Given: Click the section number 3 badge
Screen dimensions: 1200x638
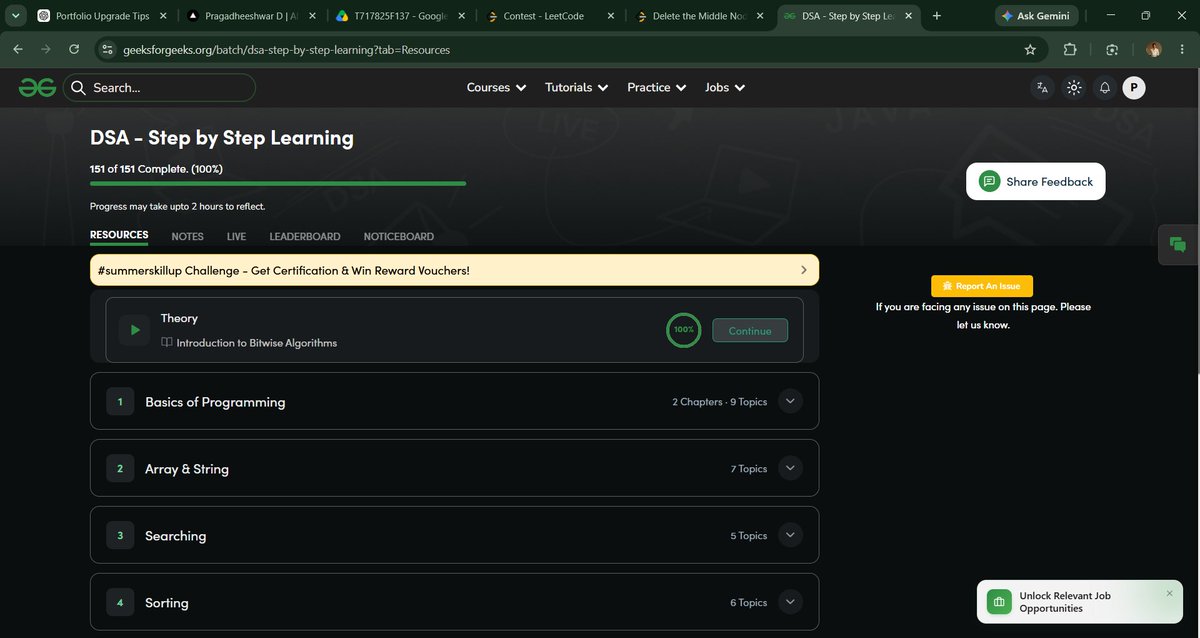Looking at the screenshot, I should tap(120, 535).
